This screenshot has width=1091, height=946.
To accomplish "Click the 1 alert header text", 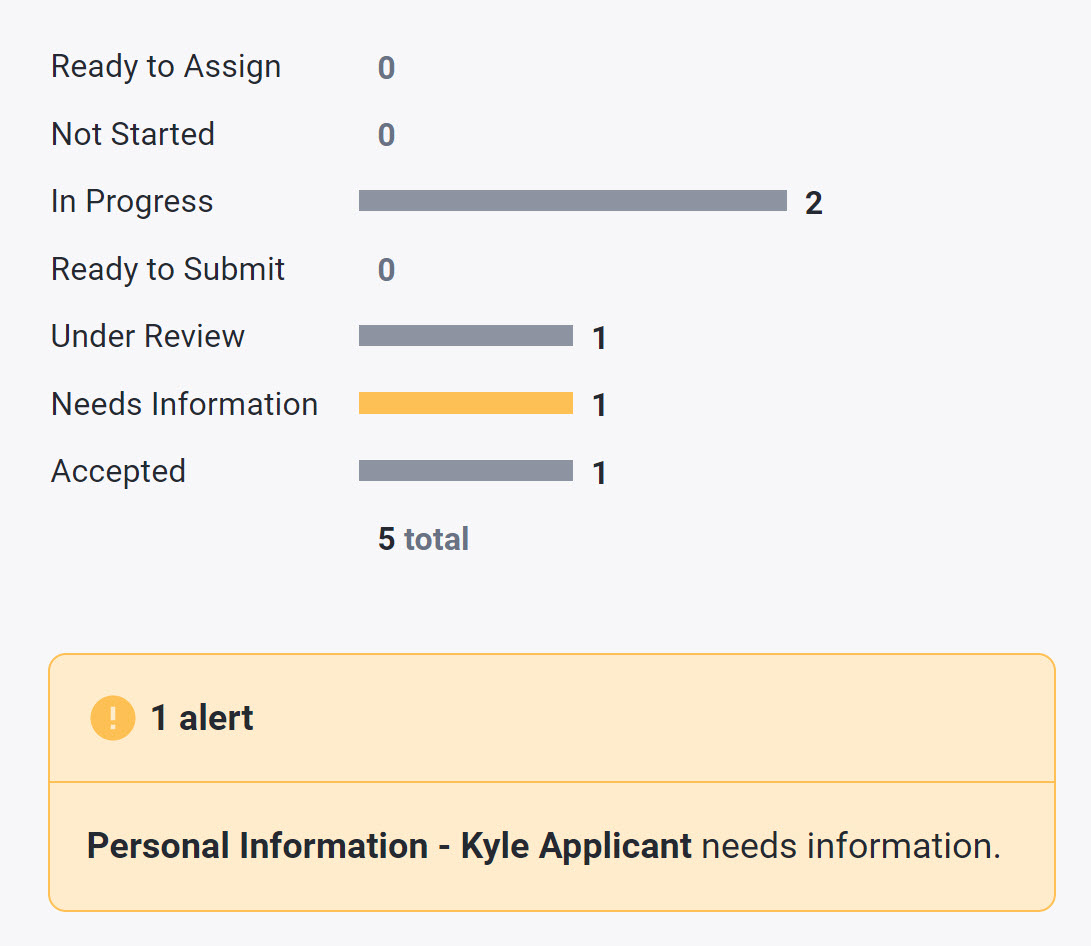I will pyautogui.click(x=202, y=718).
